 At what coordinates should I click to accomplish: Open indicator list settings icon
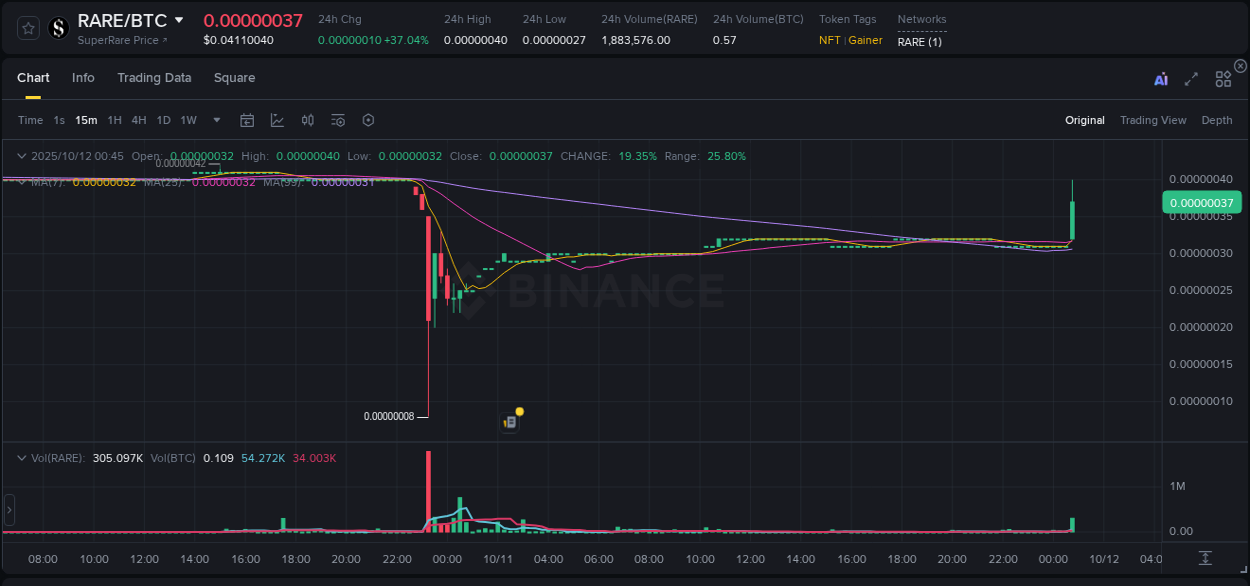coord(338,120)
